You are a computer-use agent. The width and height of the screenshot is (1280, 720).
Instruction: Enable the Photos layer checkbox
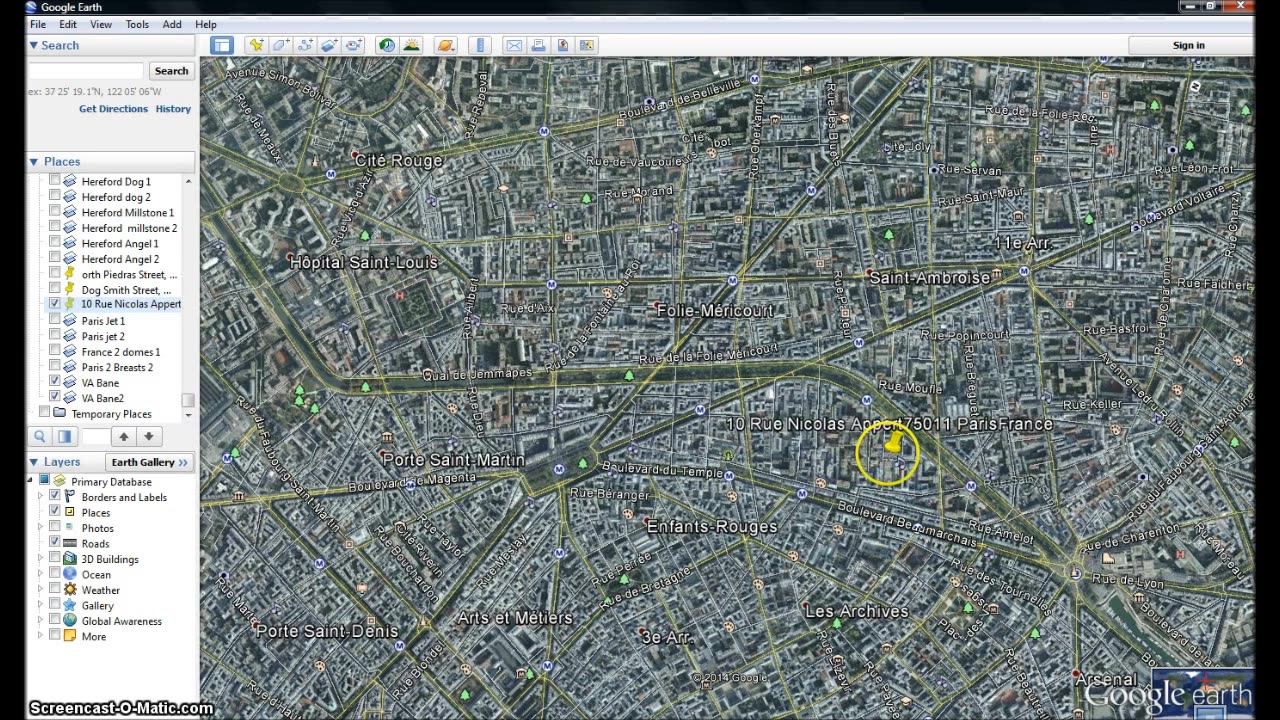[x=55, y=528]
